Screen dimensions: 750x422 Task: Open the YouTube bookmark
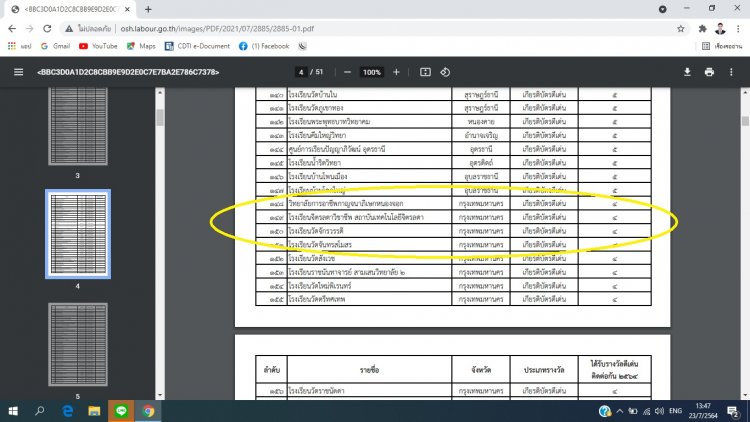[98, 46]
